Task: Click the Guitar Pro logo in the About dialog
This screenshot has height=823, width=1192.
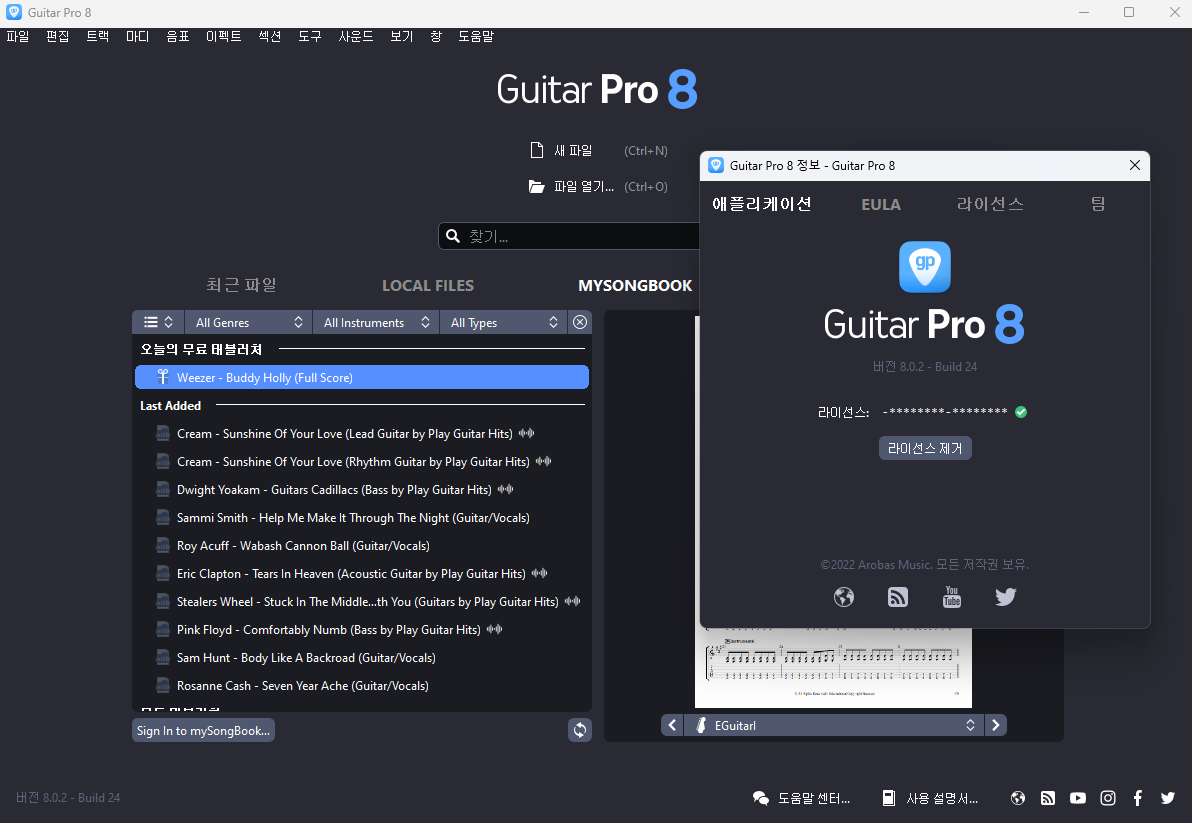Action: (x=925, y=267)
